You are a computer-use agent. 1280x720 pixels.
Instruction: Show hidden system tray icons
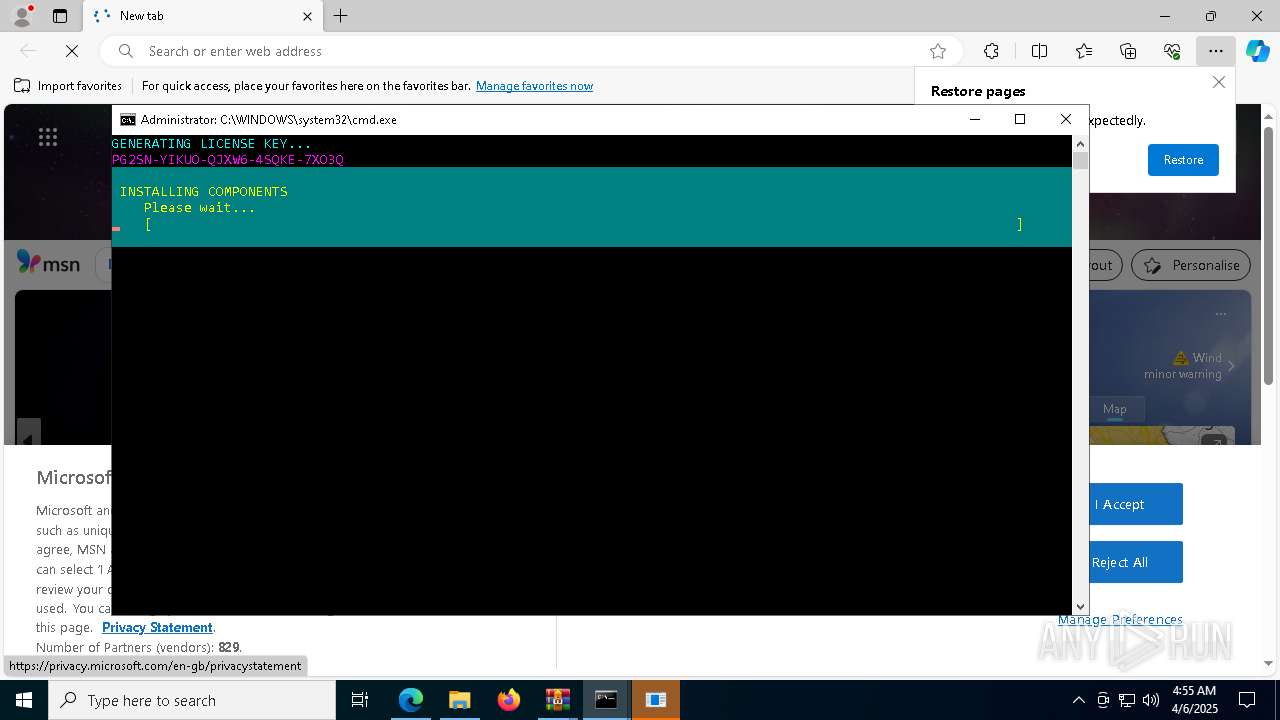coord(1078,700)
